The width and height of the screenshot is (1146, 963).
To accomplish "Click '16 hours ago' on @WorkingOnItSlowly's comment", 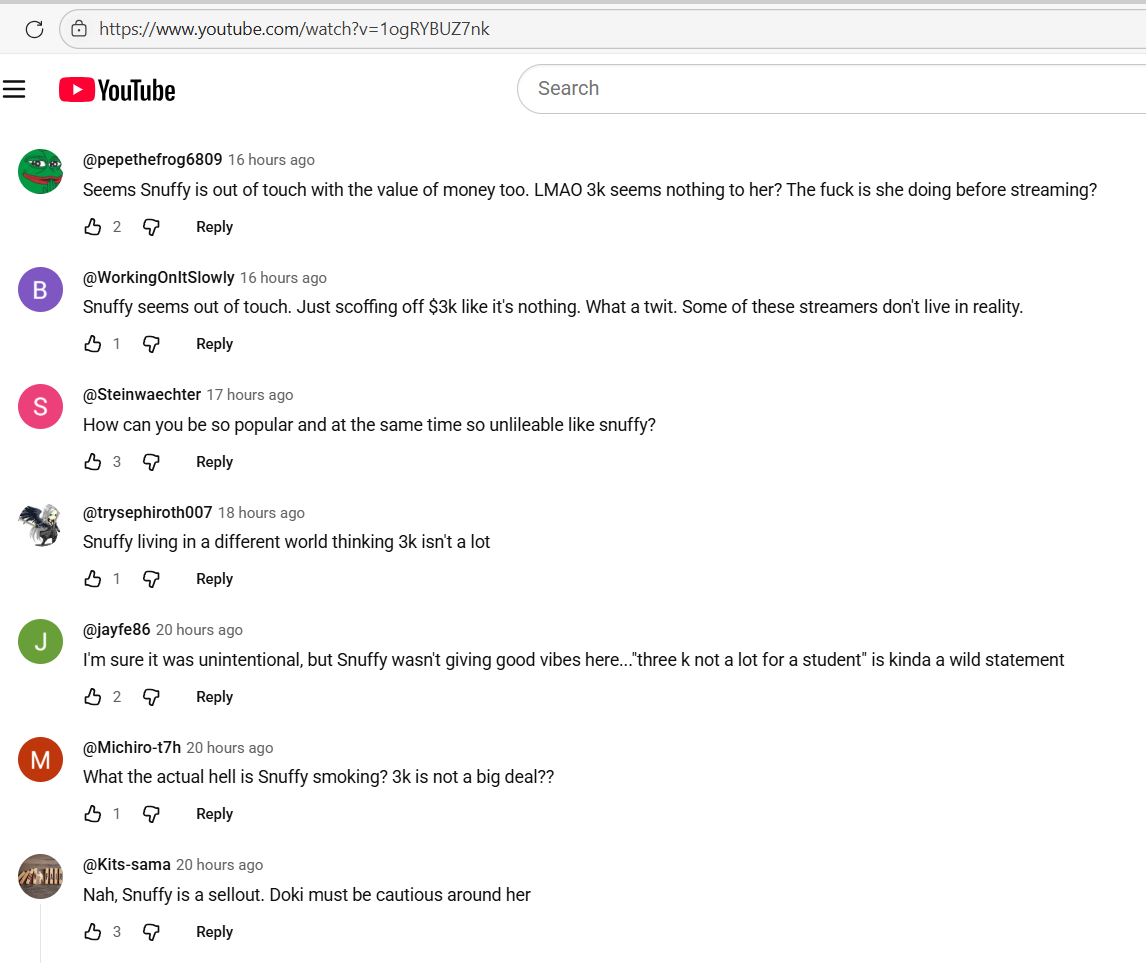I will click(x=284, y=278).
